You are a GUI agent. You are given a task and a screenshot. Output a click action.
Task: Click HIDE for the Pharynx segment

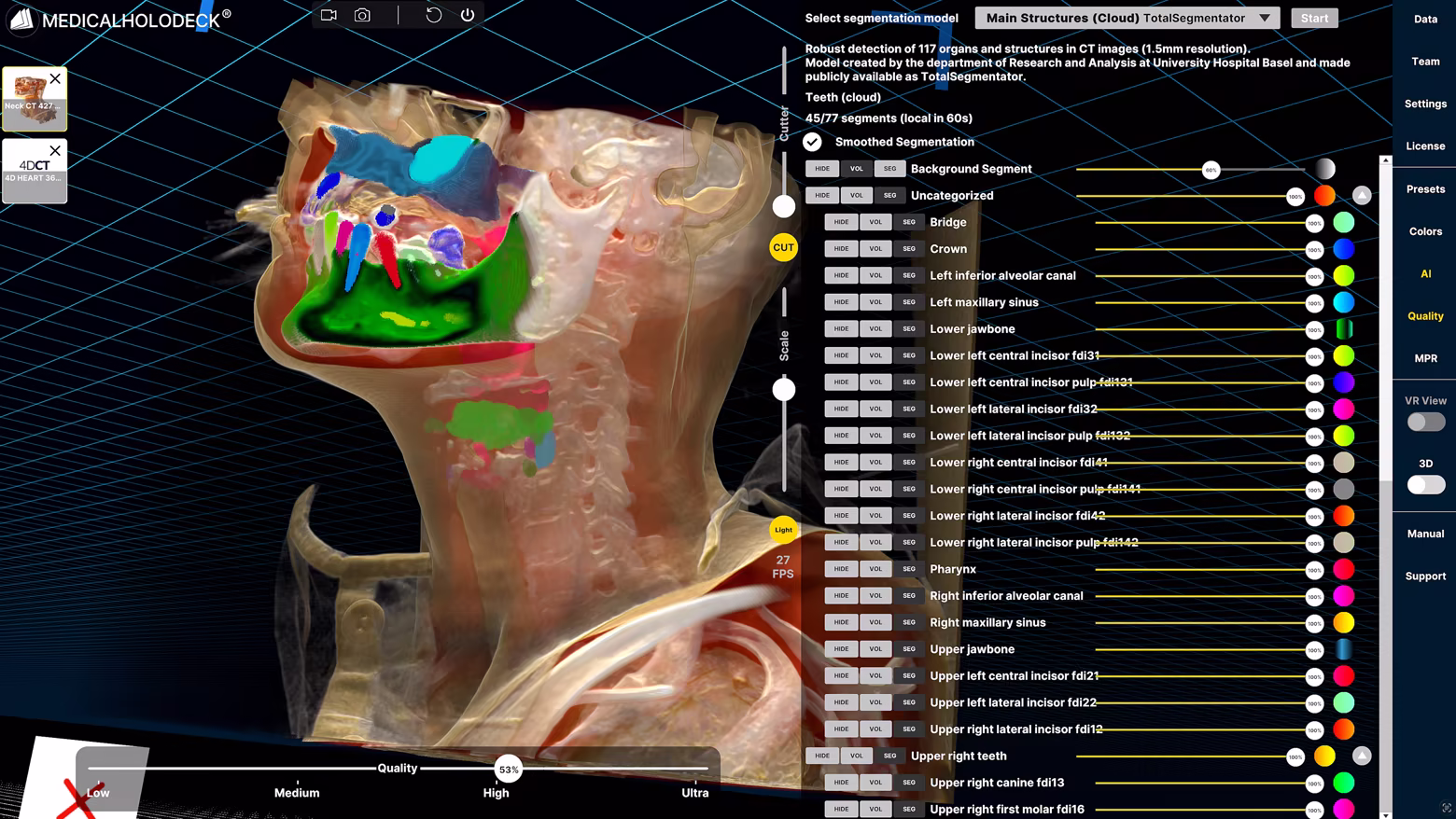[x=841, y=569]
